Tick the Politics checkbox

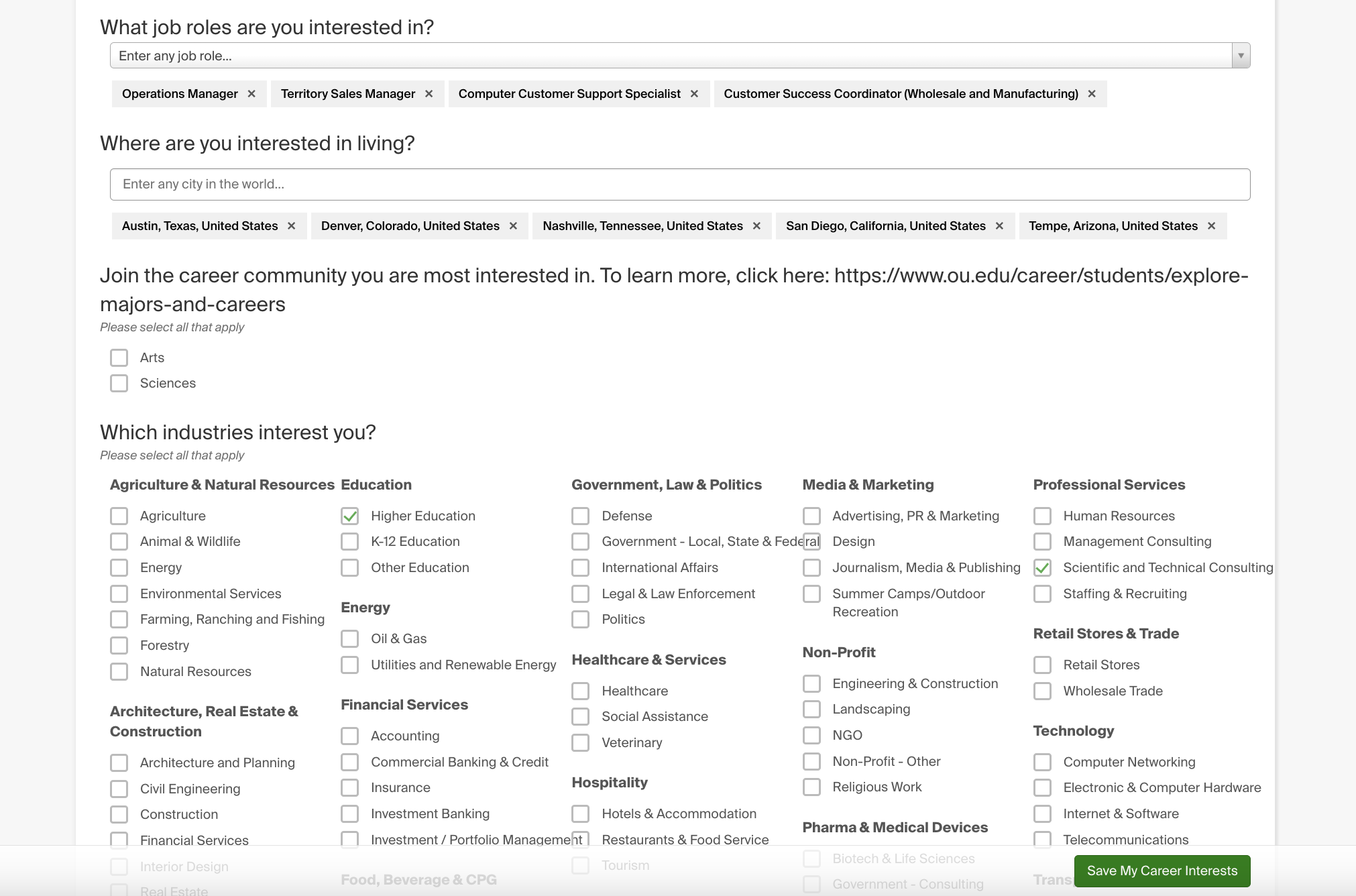pyautogui.click(x=581, y=619)
